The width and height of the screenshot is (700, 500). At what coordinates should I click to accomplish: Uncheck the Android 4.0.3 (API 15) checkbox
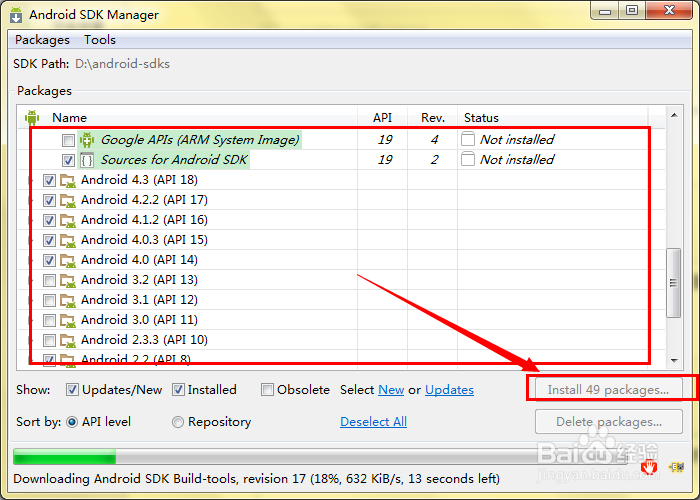click(49, 241)
